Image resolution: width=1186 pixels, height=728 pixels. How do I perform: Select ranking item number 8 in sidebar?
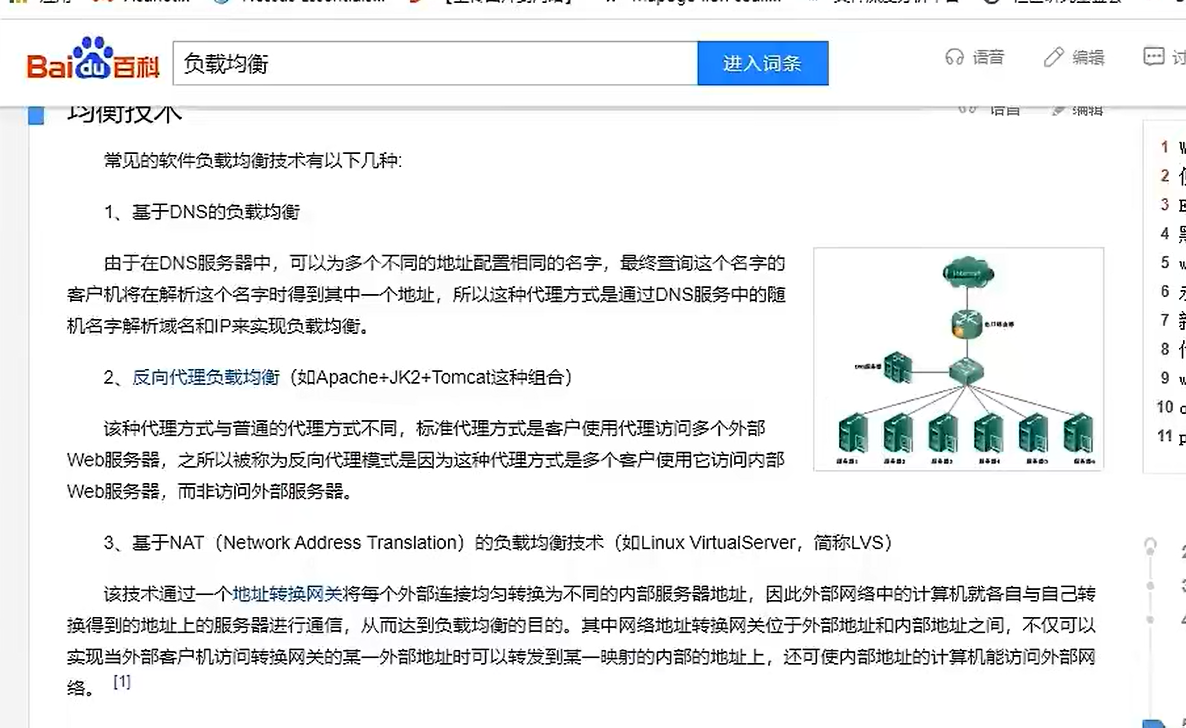pyautogui.click(x=1168, y=349)
